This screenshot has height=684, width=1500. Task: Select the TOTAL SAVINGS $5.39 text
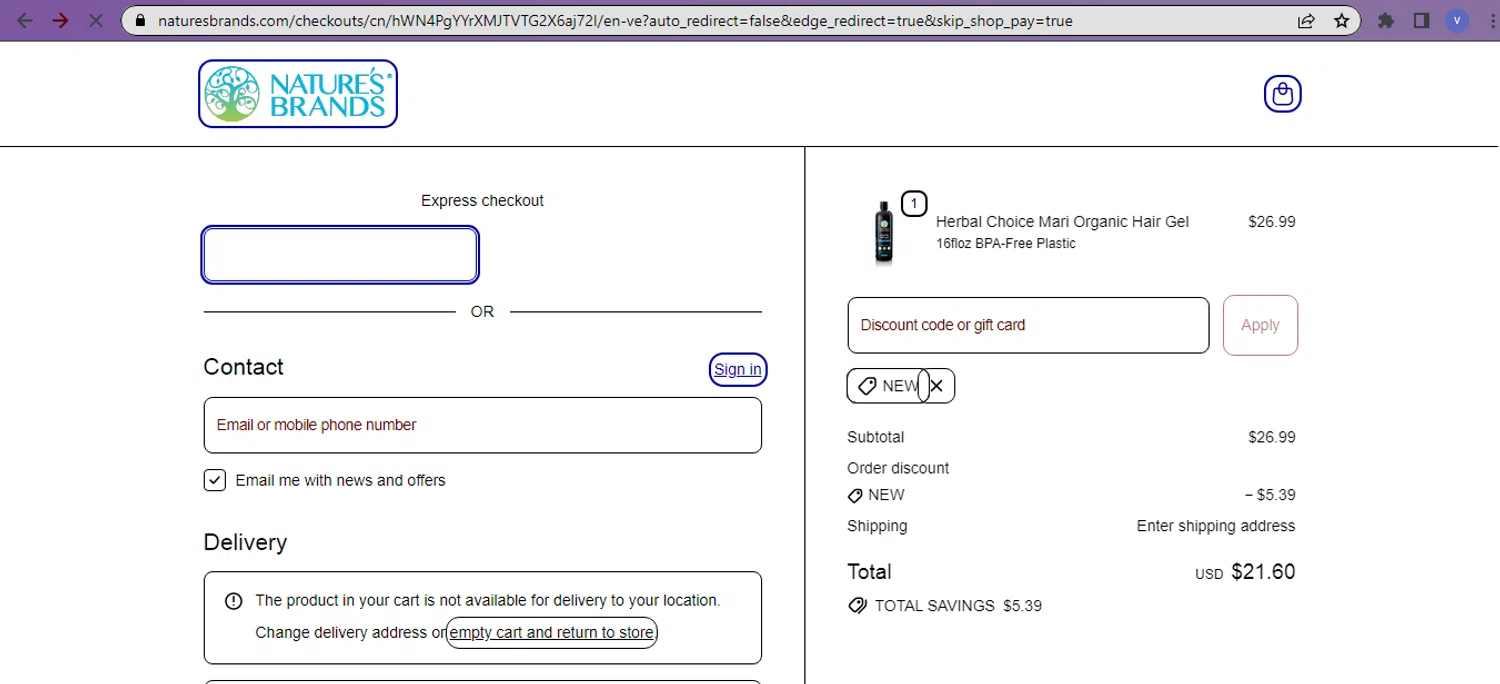pyautogui.click(x=958, y=606)
